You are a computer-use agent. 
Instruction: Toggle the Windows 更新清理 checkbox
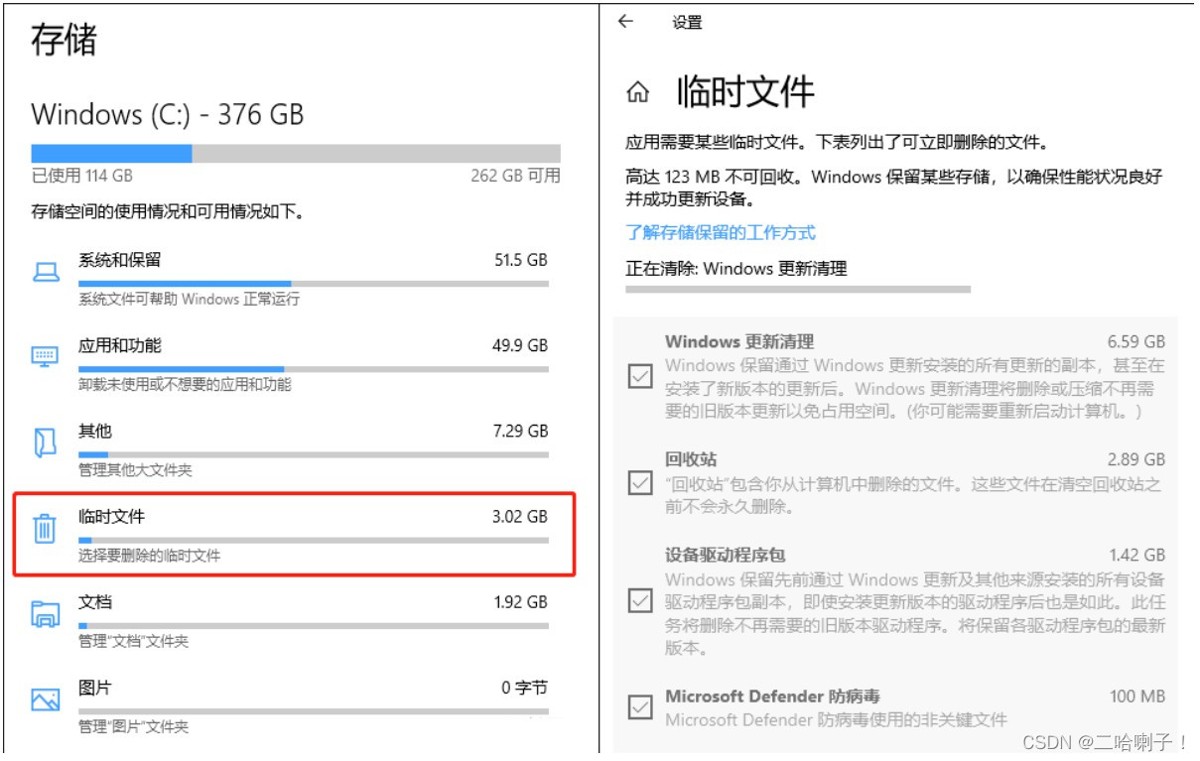(640, 377)
